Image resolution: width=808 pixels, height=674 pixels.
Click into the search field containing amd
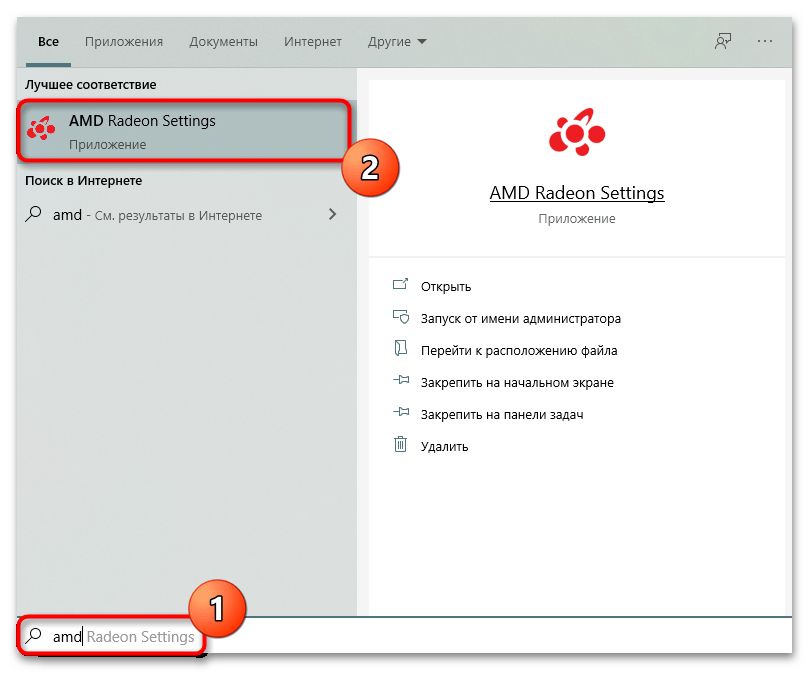(x=407, y=636)
